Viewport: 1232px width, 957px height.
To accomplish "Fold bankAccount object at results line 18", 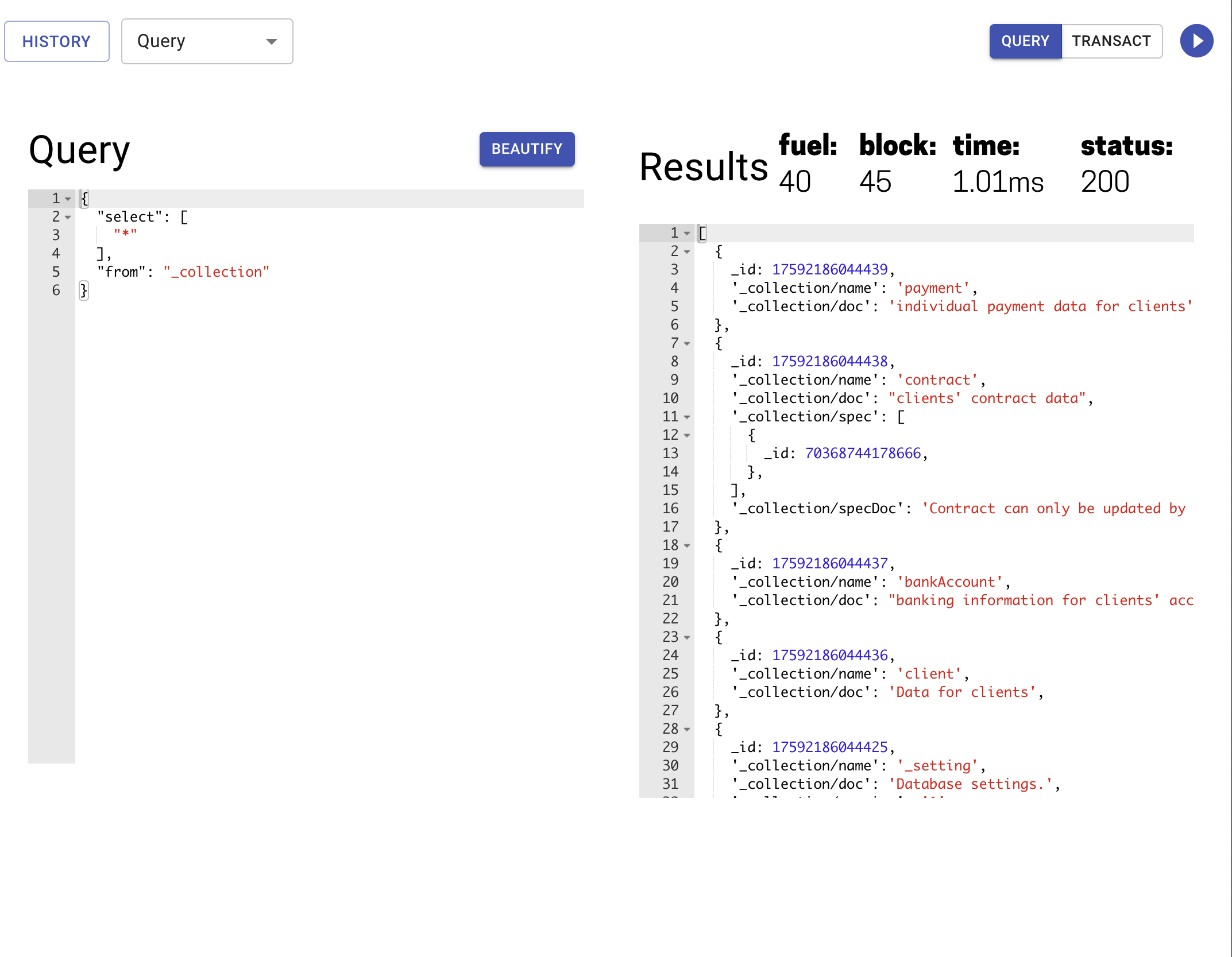I will (x=687, y=546).
